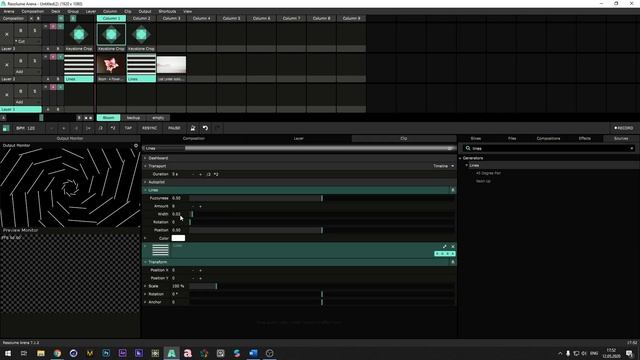
Task: Solo Layer 2 with its S button
Action: click(x=35, y=61)
